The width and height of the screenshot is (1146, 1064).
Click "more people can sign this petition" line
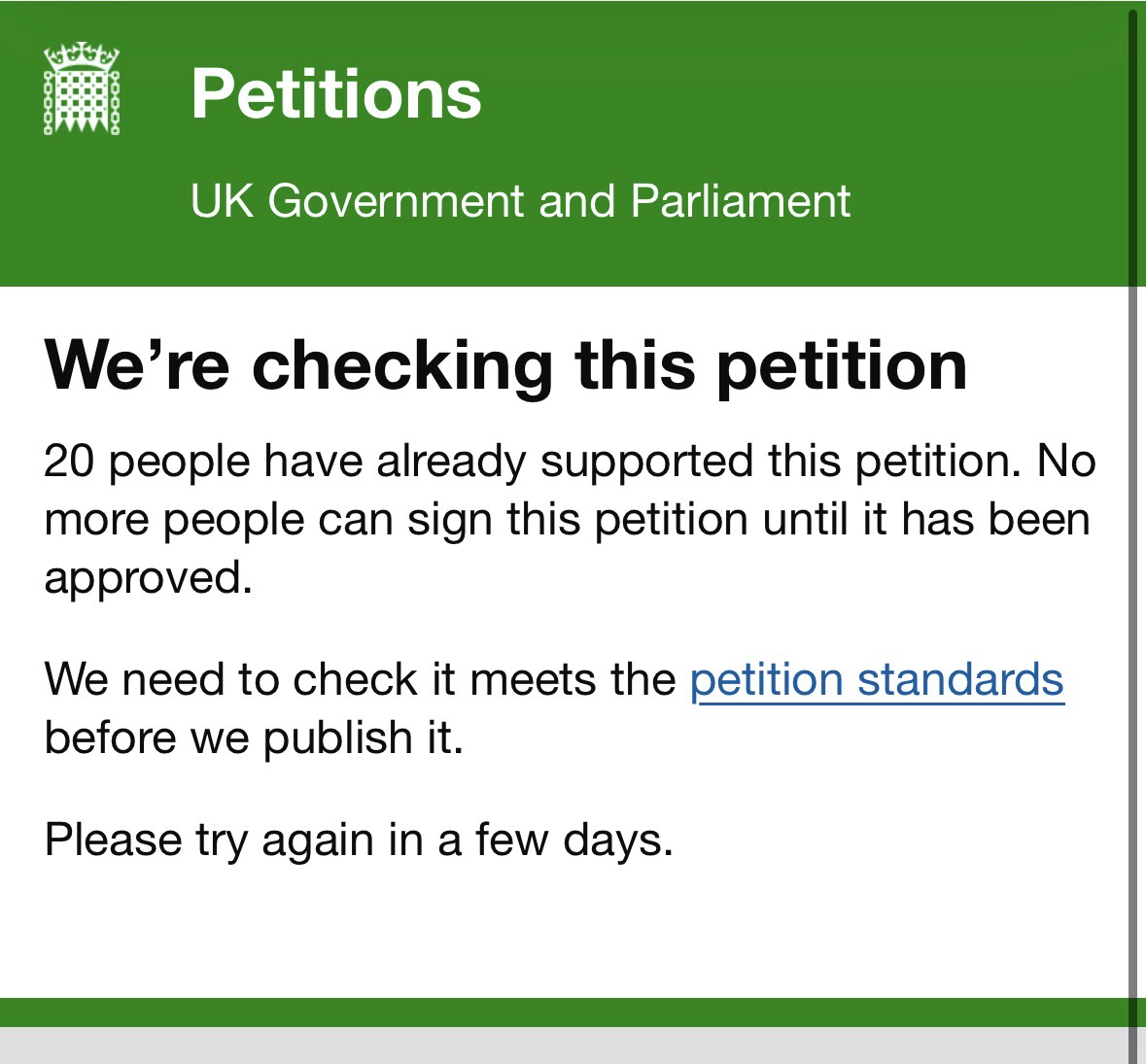coord(397,519)
